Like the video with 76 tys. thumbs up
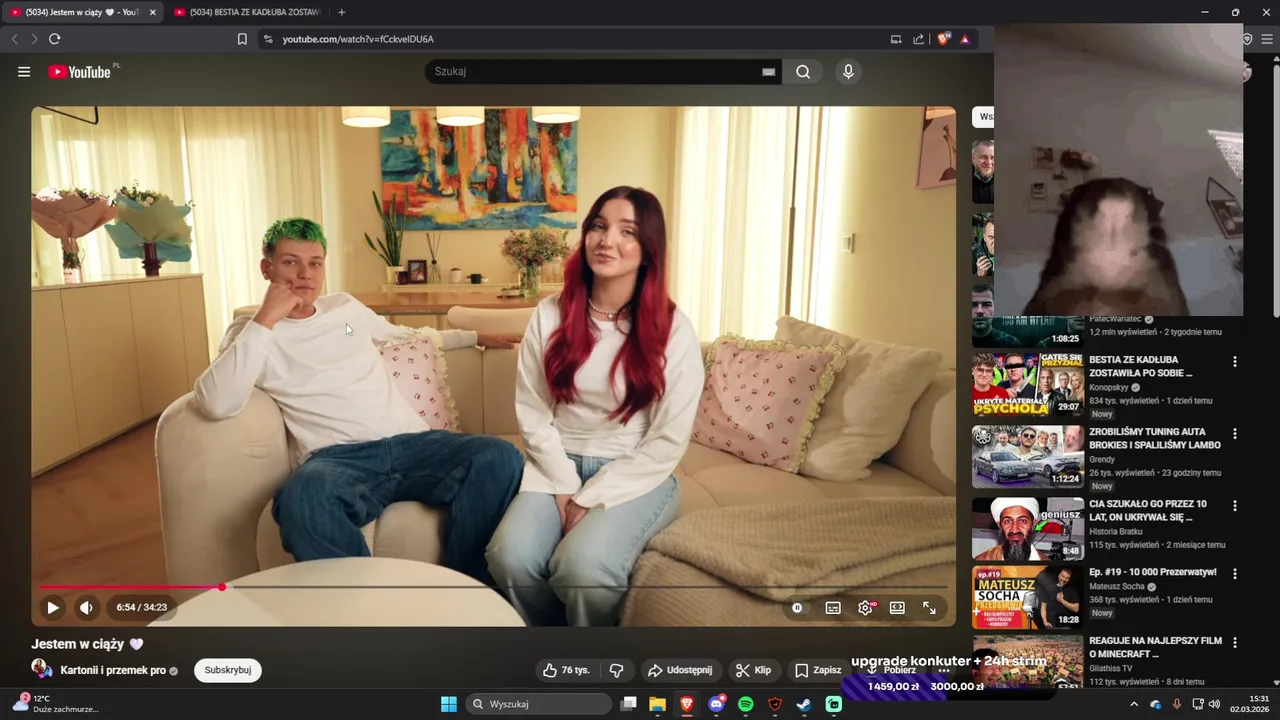The width and height of the screenshot is (1280, 720). (x=566, y=670)
